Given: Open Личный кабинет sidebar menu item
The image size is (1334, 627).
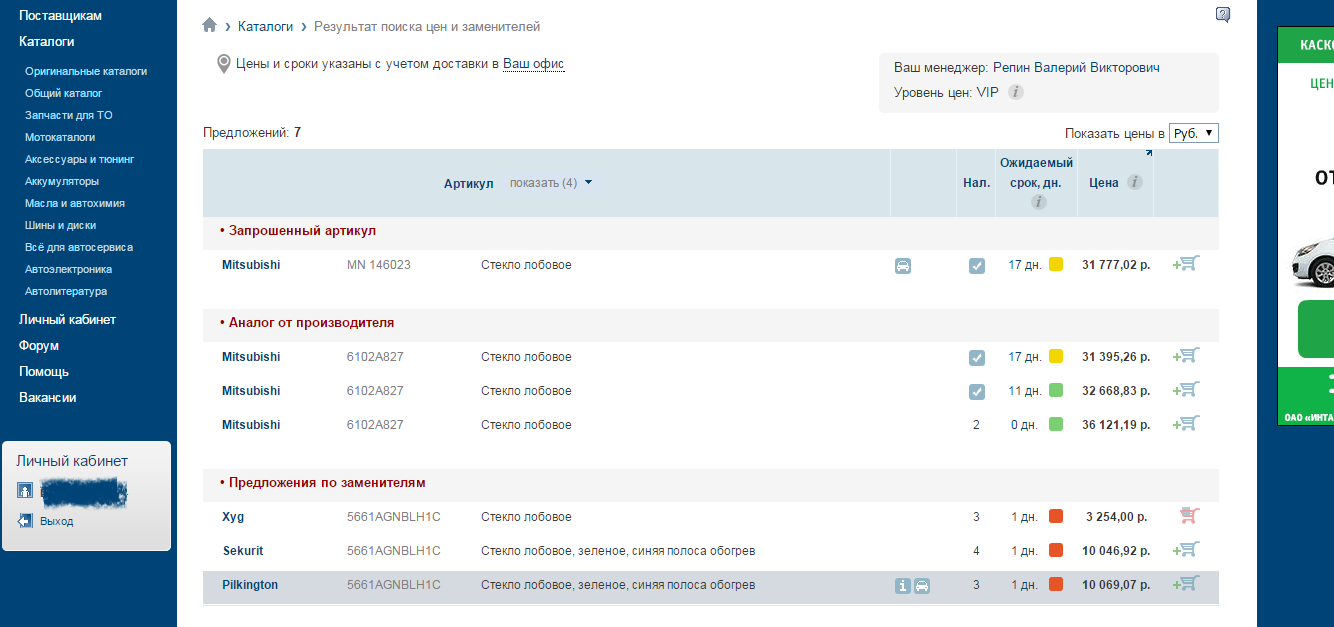Looking at the screenshot, I should click(68, 320).
